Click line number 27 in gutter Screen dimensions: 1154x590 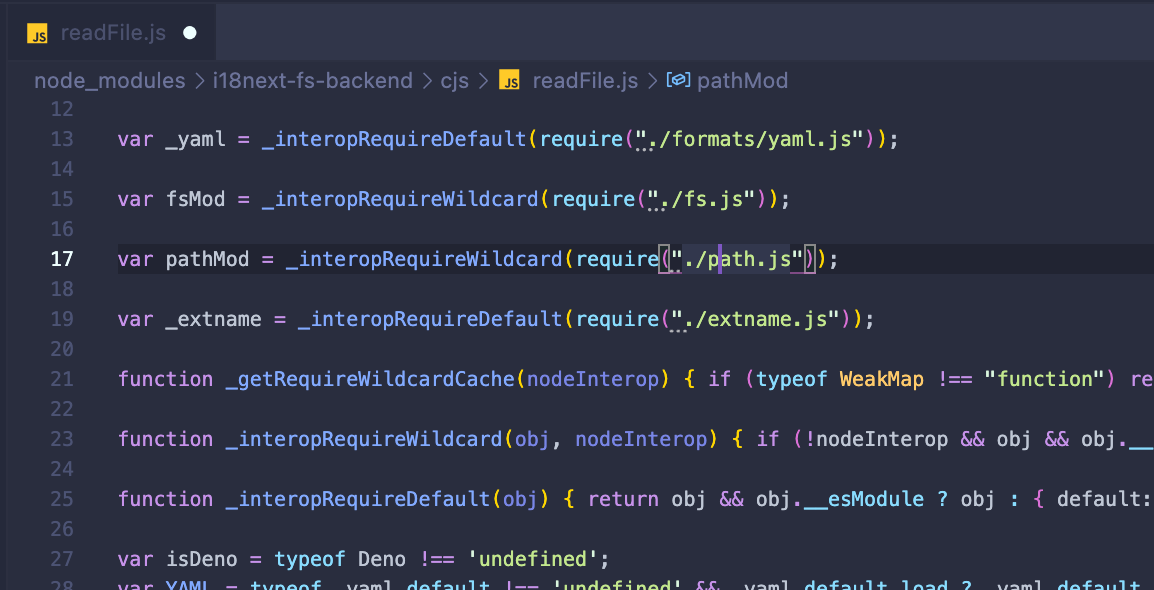(x=62, y=560)
